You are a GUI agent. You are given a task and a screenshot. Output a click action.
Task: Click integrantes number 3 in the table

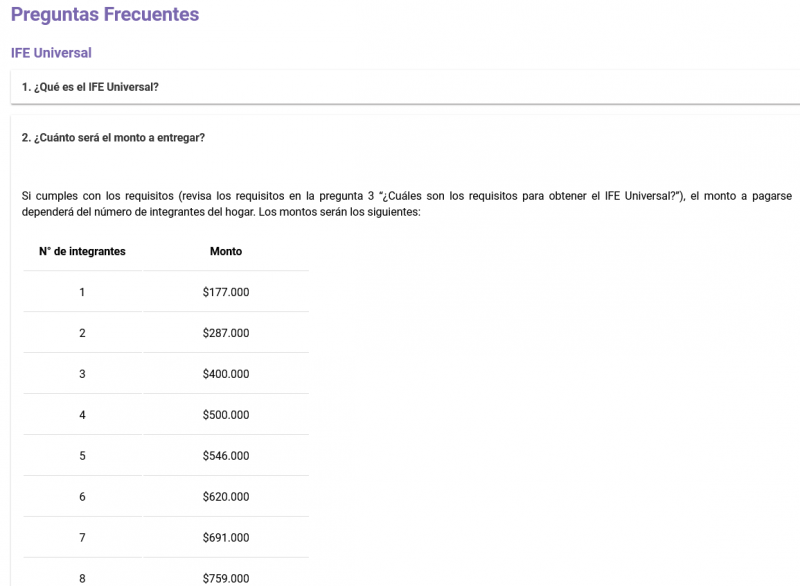(82, 374)
